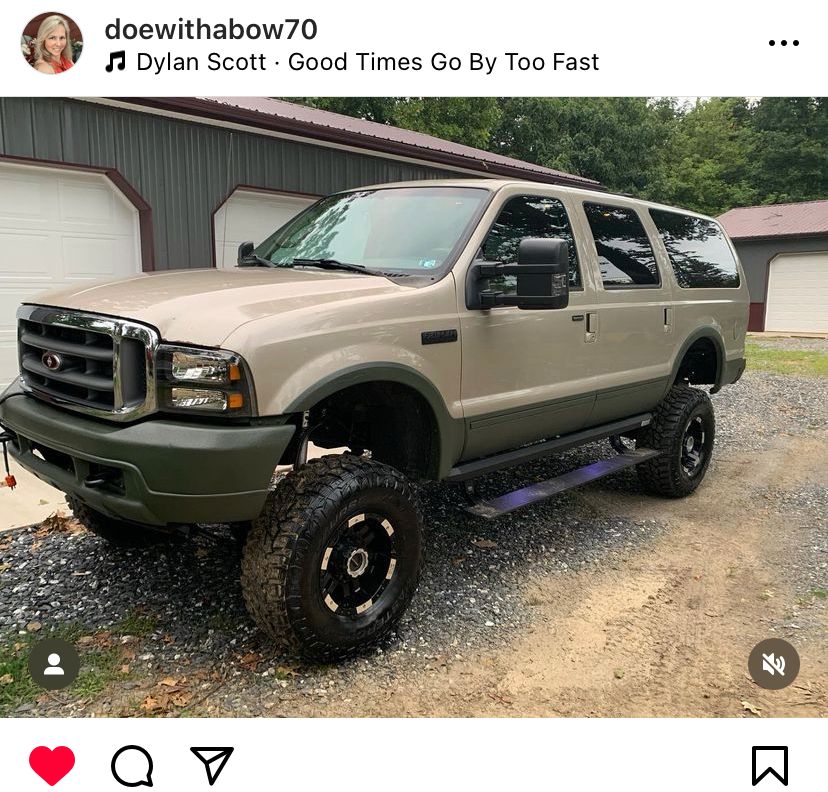
Task: Tap the music note icon
Action: (x=116, y=62)
